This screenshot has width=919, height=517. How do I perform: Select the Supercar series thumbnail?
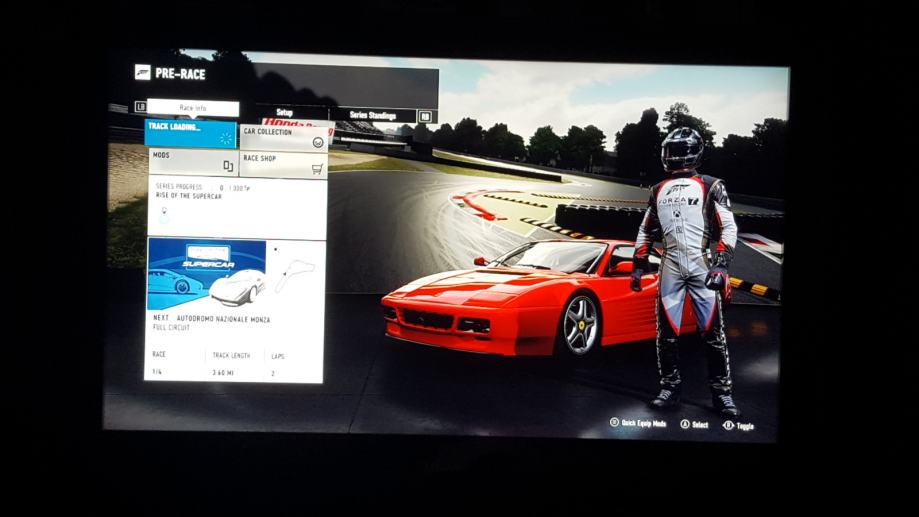[x=207, y=273]
